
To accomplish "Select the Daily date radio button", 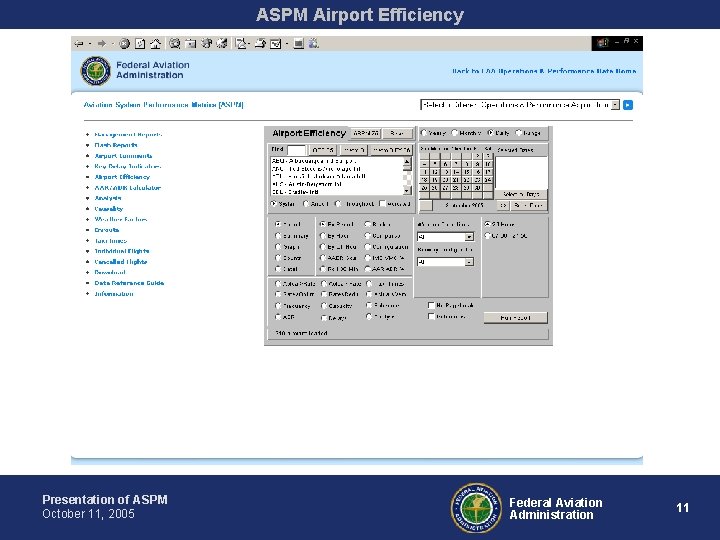I will [x=490, y=133].
